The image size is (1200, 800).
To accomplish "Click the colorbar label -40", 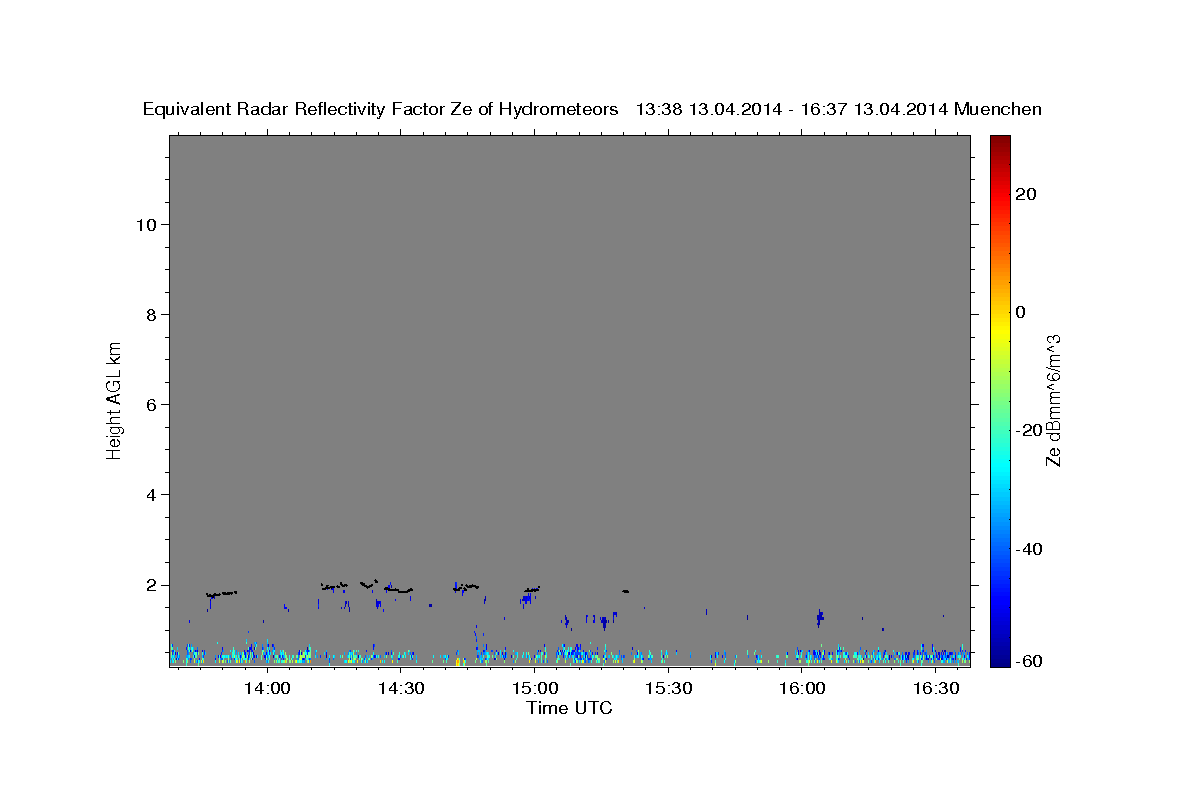I will coord(1029,549).
